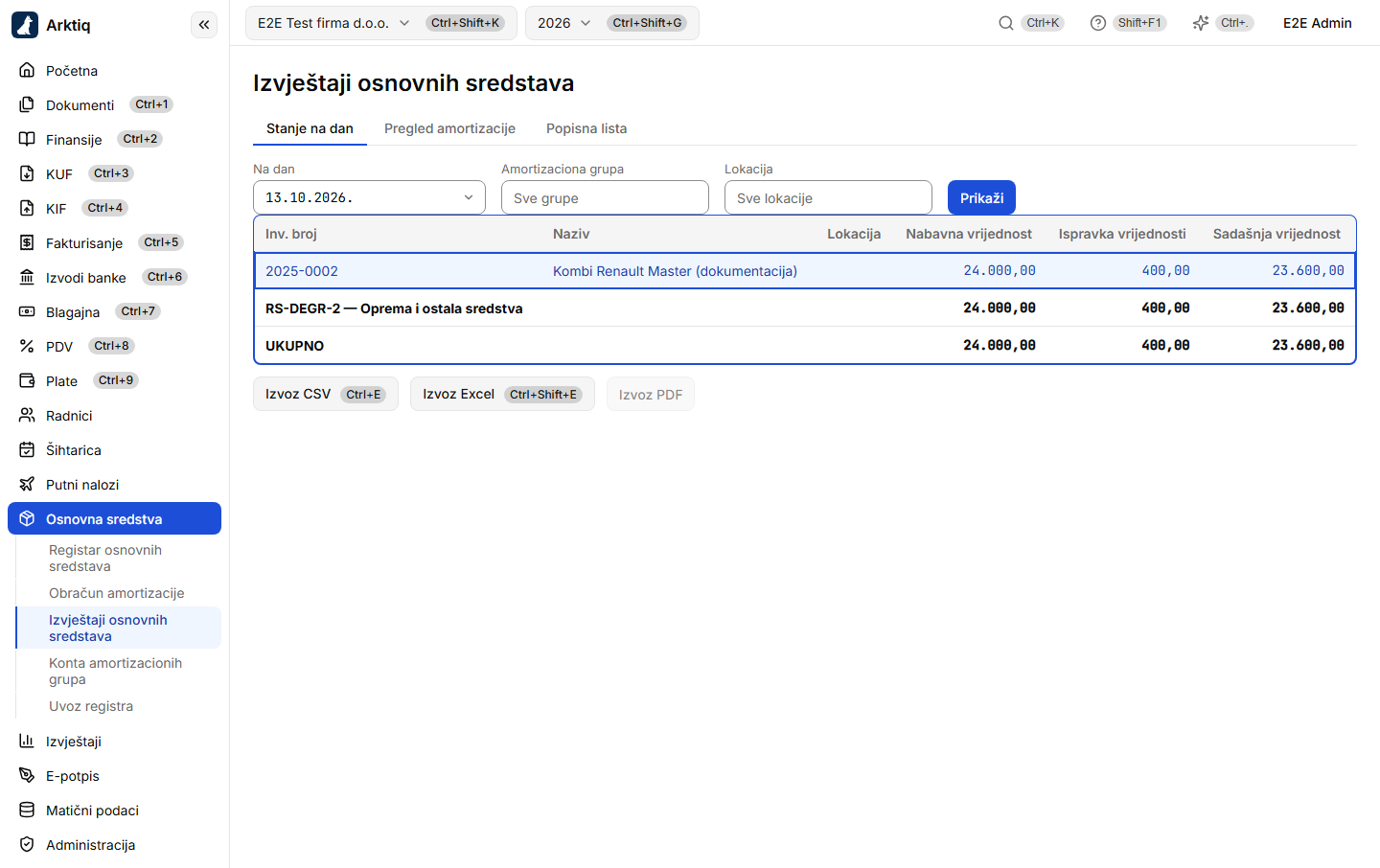This screenshot has width=1380, height=868.
Task: Switch to Pregled amortizacije tab
Action: click(449, 128)
